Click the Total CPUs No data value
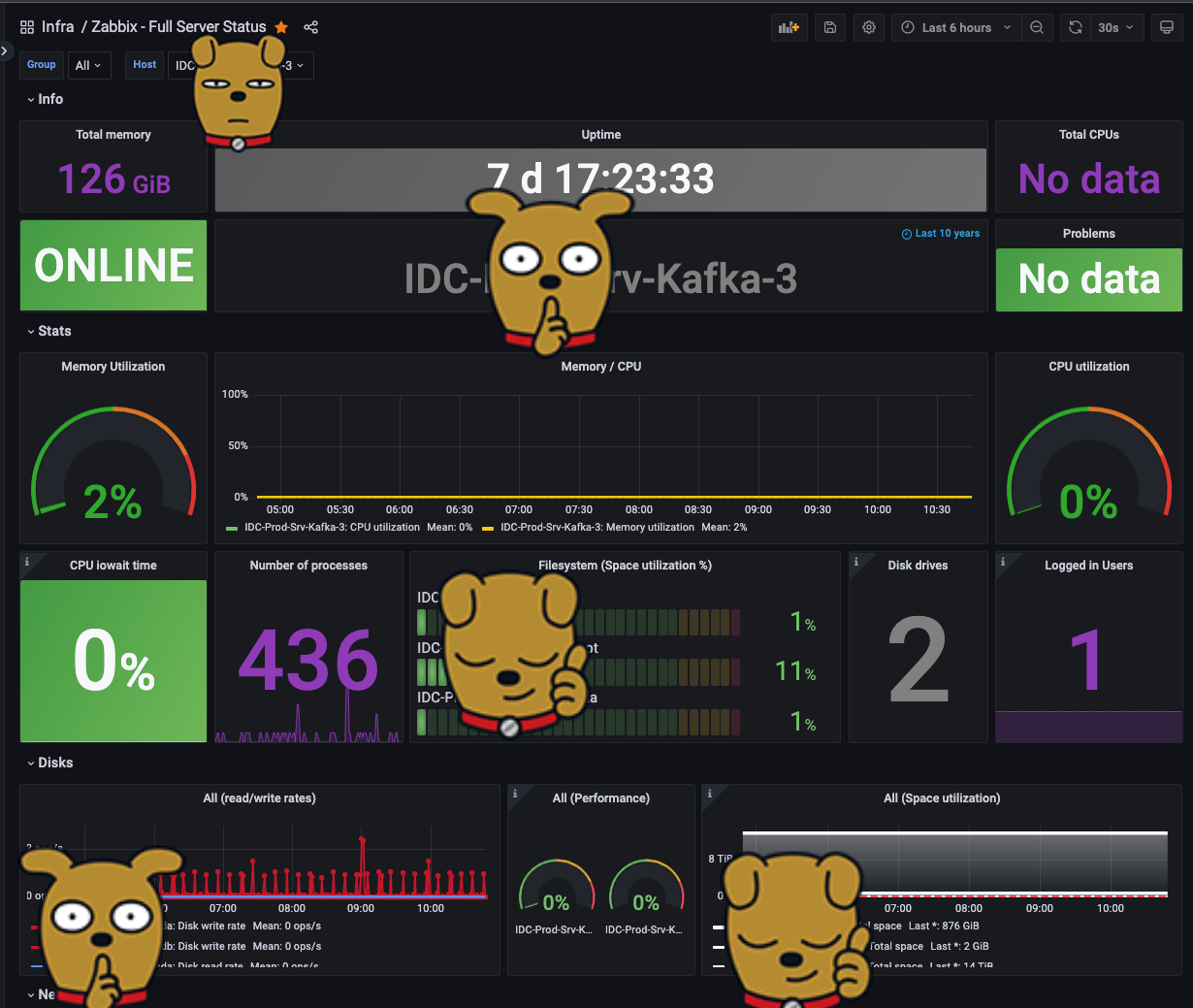 (x=1089, y=179)
